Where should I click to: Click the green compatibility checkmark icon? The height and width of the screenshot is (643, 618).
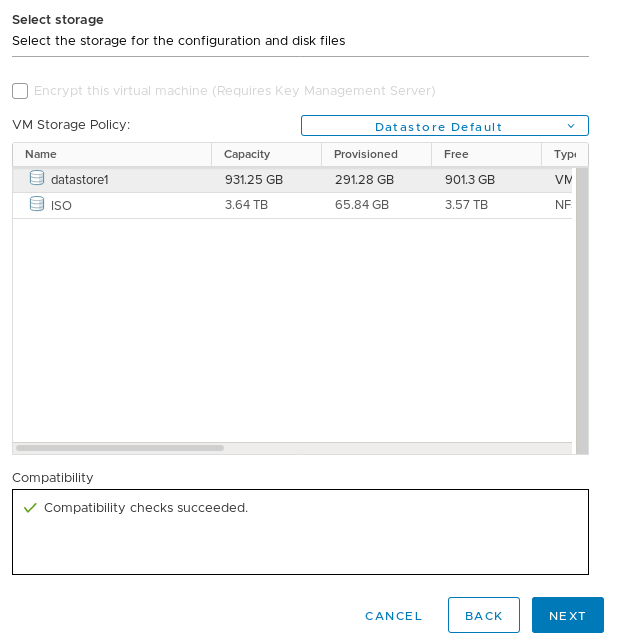point(30,508)
